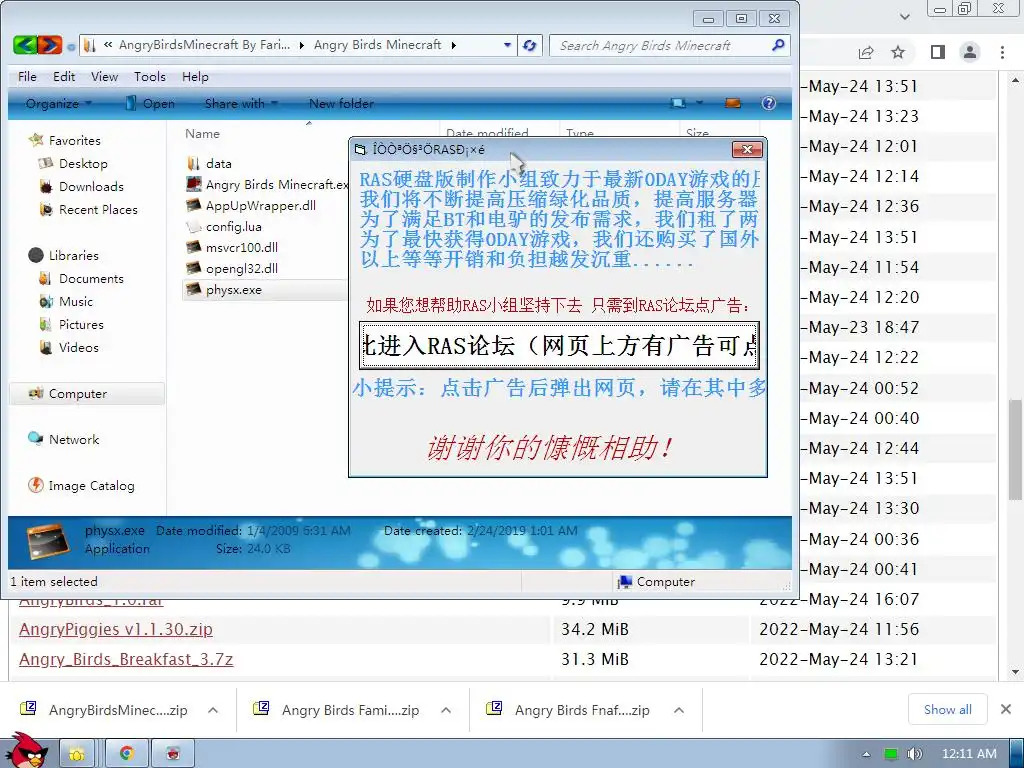Select the data folder icon
The height and width of the screenshot is (768, 1024).
point(193,163)
